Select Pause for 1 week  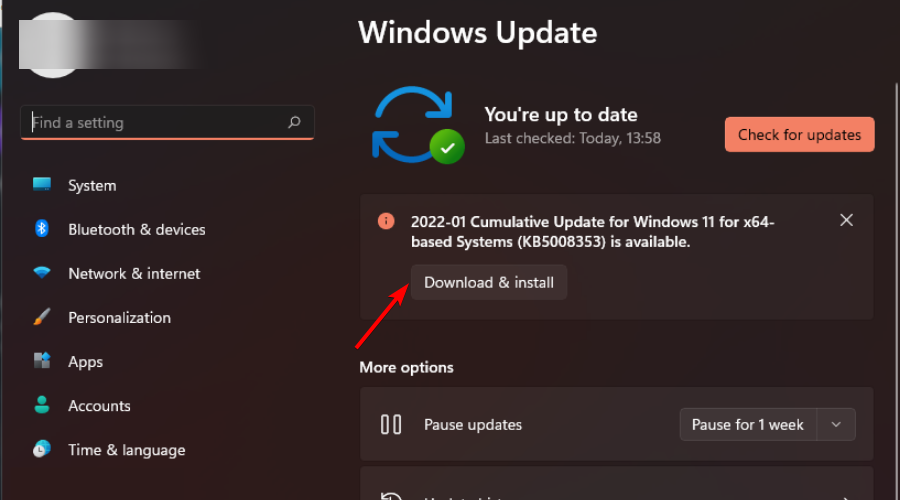748,424
